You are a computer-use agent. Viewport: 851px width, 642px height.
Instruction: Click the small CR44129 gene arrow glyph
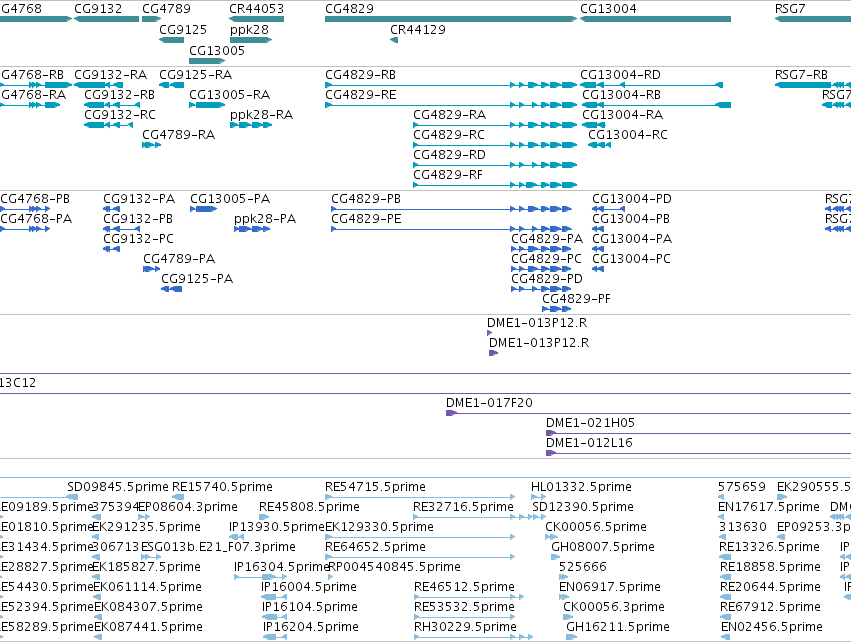coord(394,40)
